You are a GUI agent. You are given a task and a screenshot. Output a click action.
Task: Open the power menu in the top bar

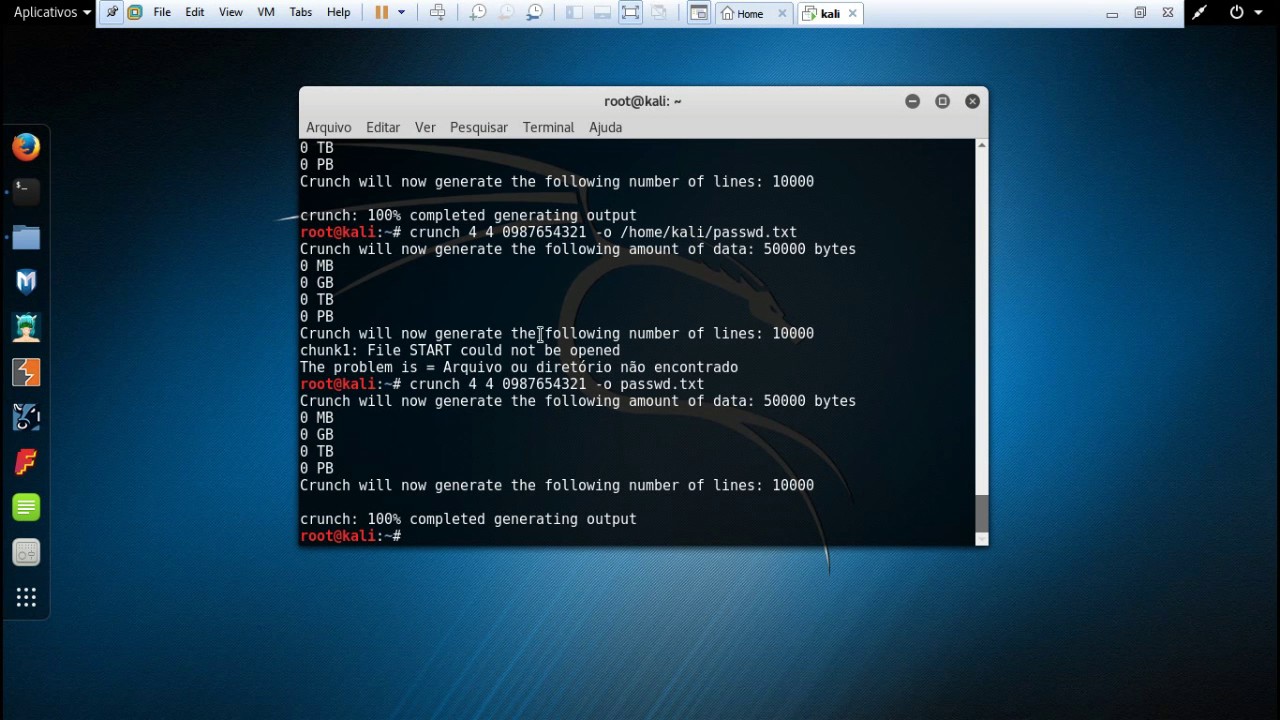[x=1246, y=12]
